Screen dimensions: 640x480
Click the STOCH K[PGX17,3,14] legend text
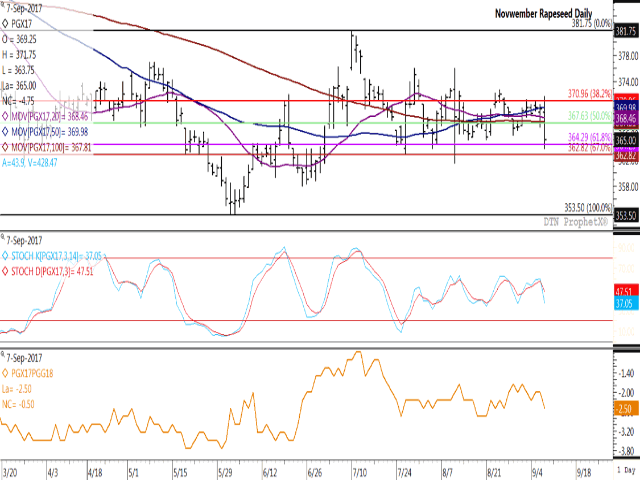(56, 256)
